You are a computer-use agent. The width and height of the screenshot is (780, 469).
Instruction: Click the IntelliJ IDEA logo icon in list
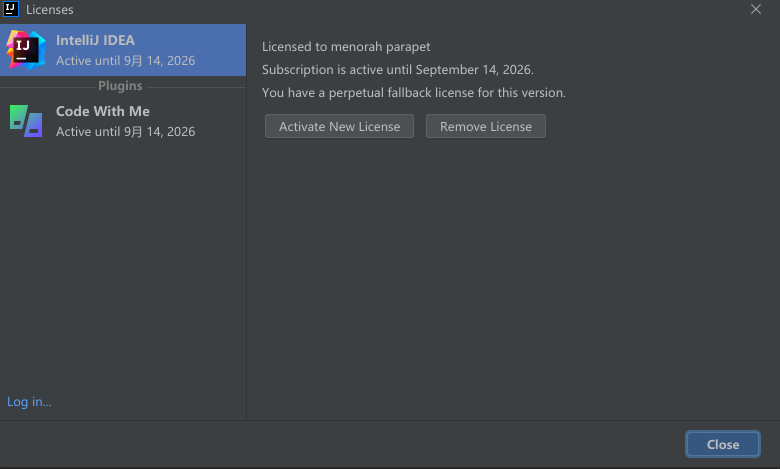coord(26,49)
